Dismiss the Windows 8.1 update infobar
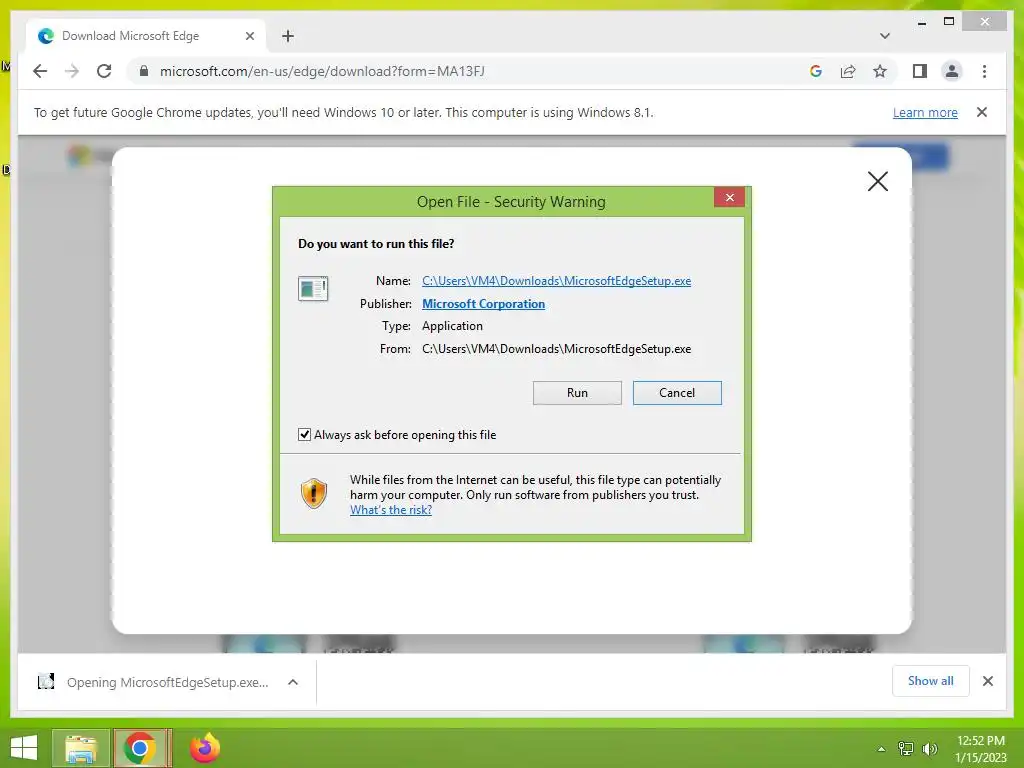The image size is (1024, 768). point(982,112)
